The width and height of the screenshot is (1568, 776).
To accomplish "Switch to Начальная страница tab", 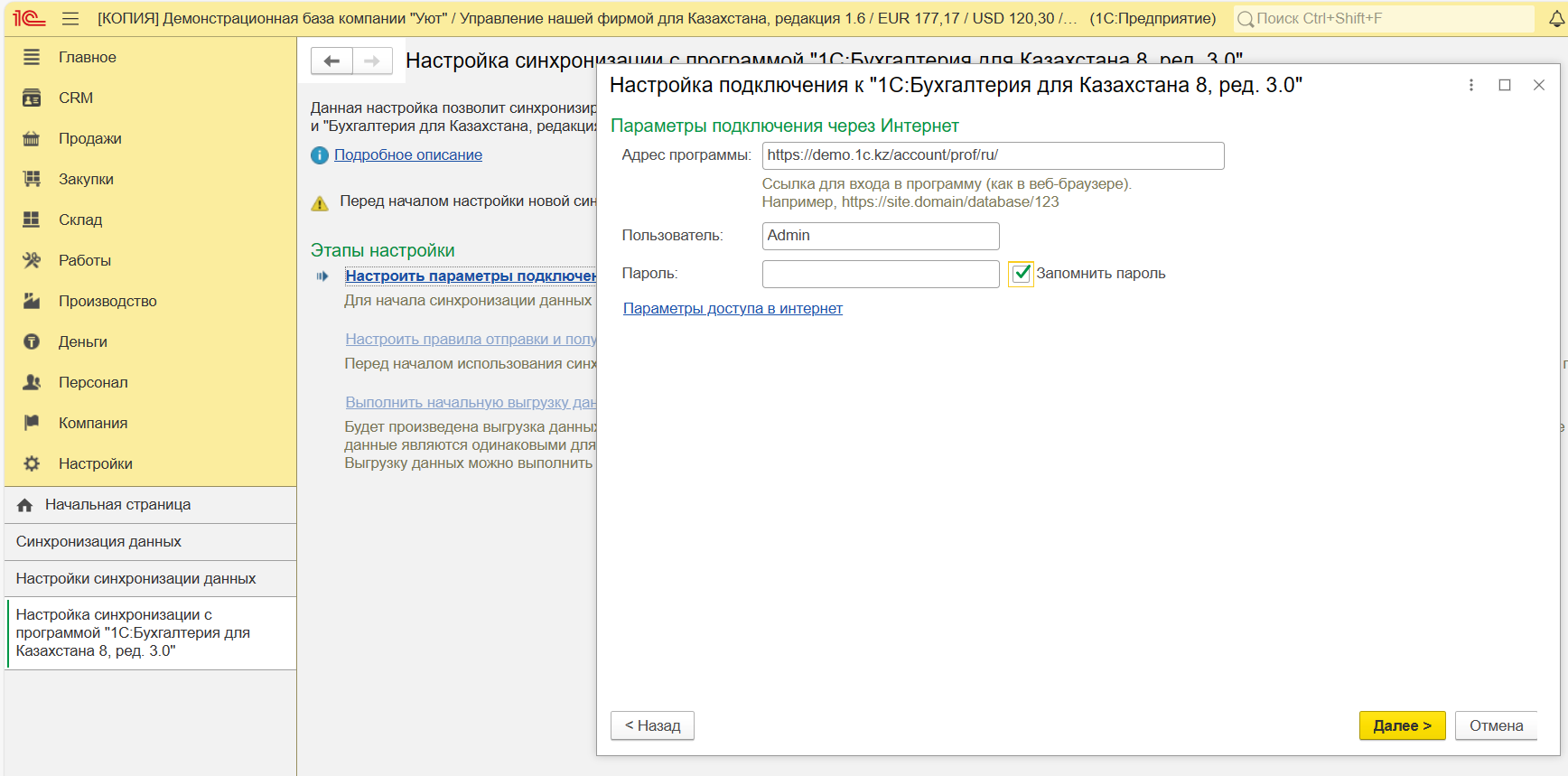I will click(117, 505).
